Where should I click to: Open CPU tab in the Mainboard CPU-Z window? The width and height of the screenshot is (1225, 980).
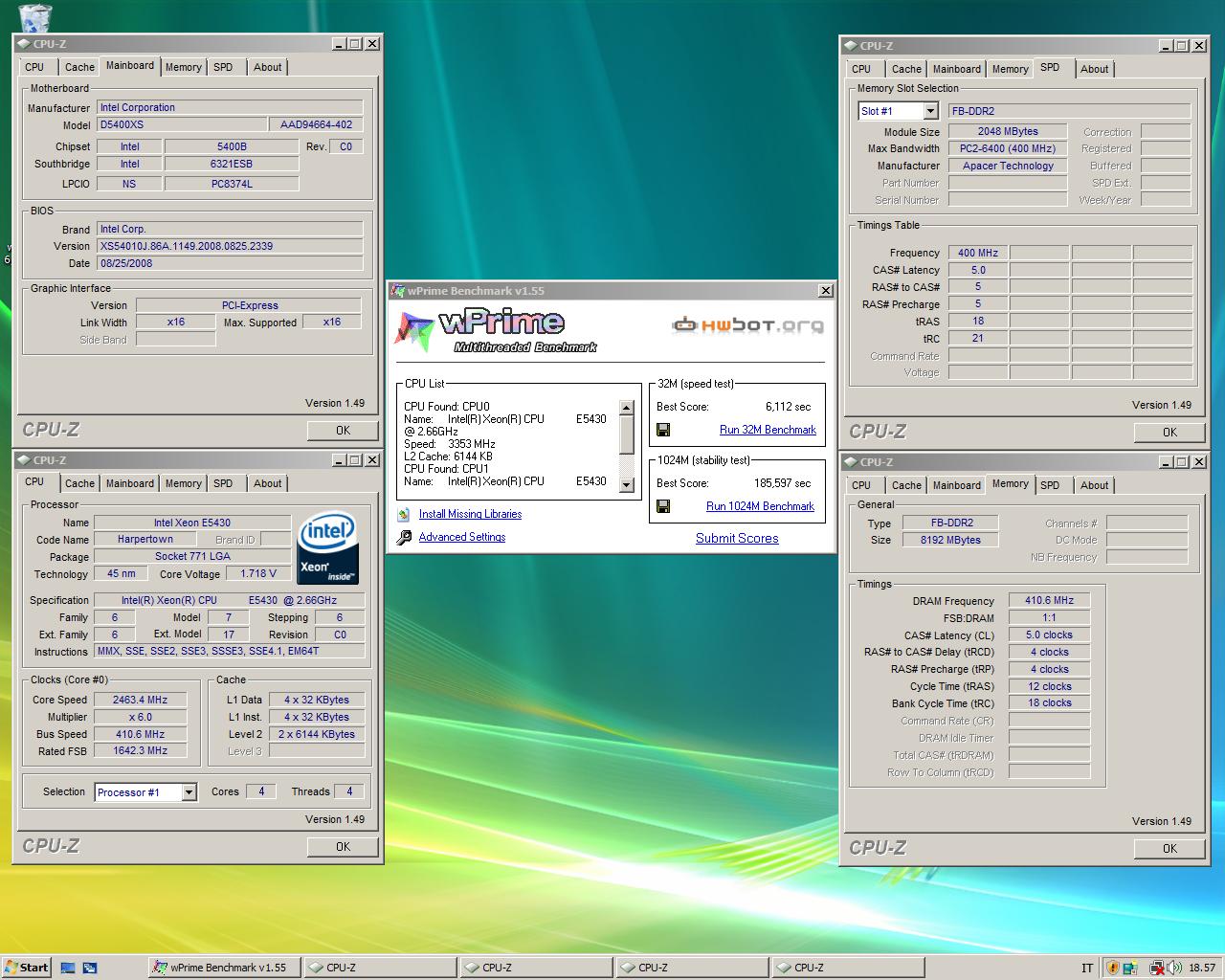[x=34, y=67]
